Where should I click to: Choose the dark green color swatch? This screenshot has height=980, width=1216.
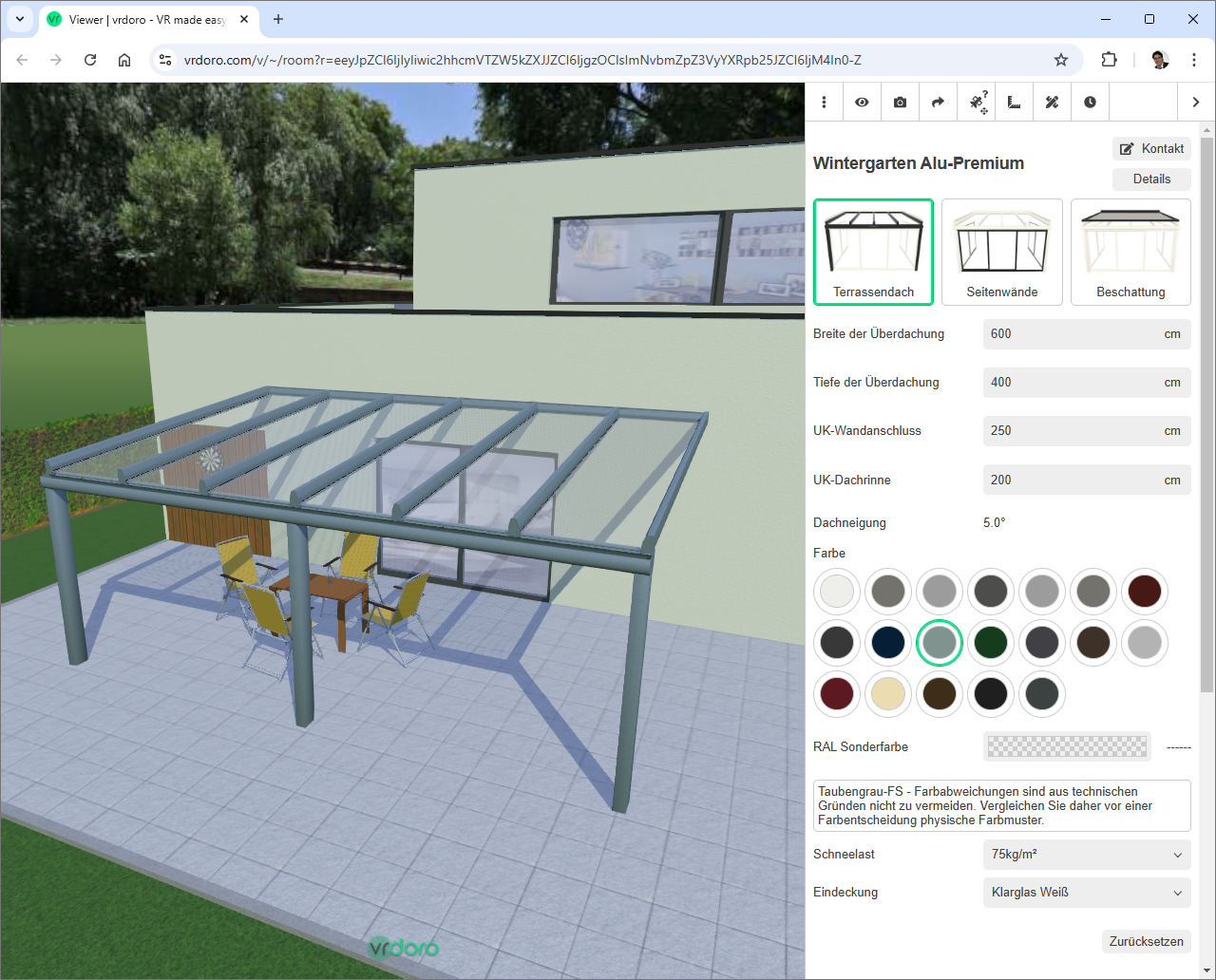pyautogui.click(x=991, y=643)
